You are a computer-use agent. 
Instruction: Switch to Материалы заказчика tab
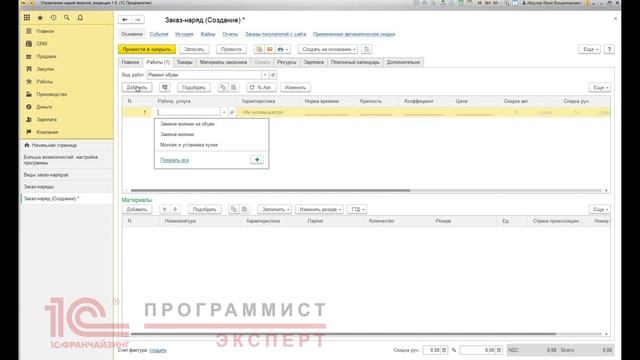pos(223,62)
